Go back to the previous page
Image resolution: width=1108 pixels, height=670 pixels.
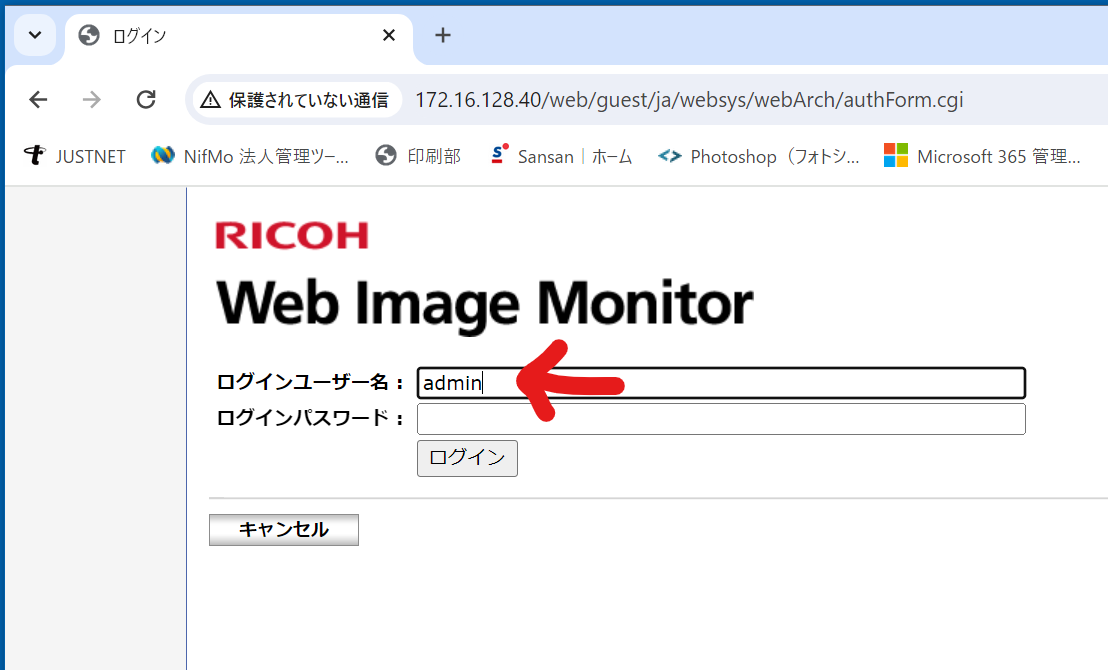pos(38,100)
